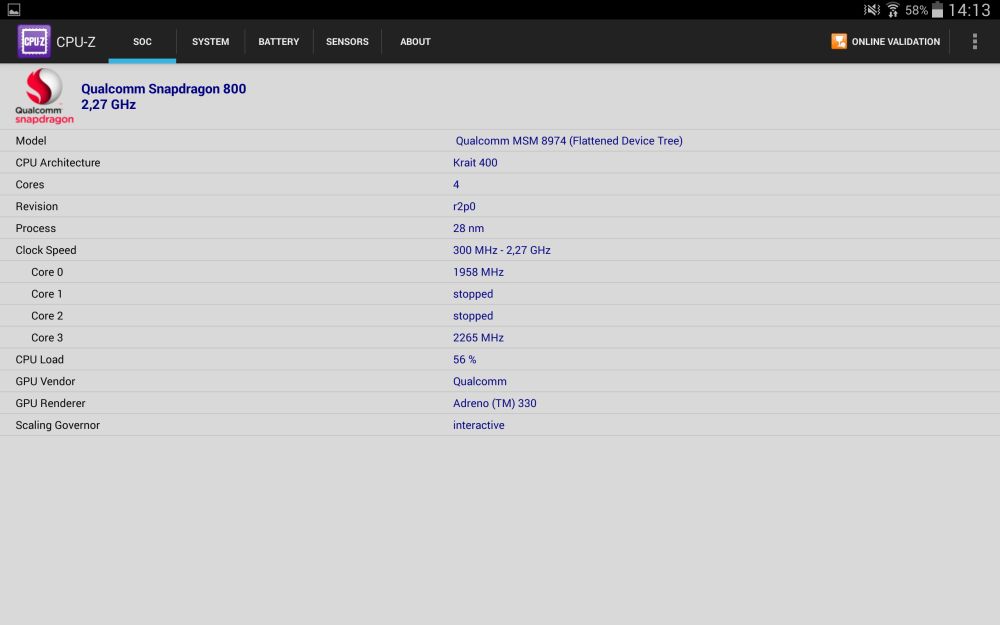This screenshot has height=625, width=1000.
Task: Tap the 14:13 clock in status bar
Action: point(969,10)
